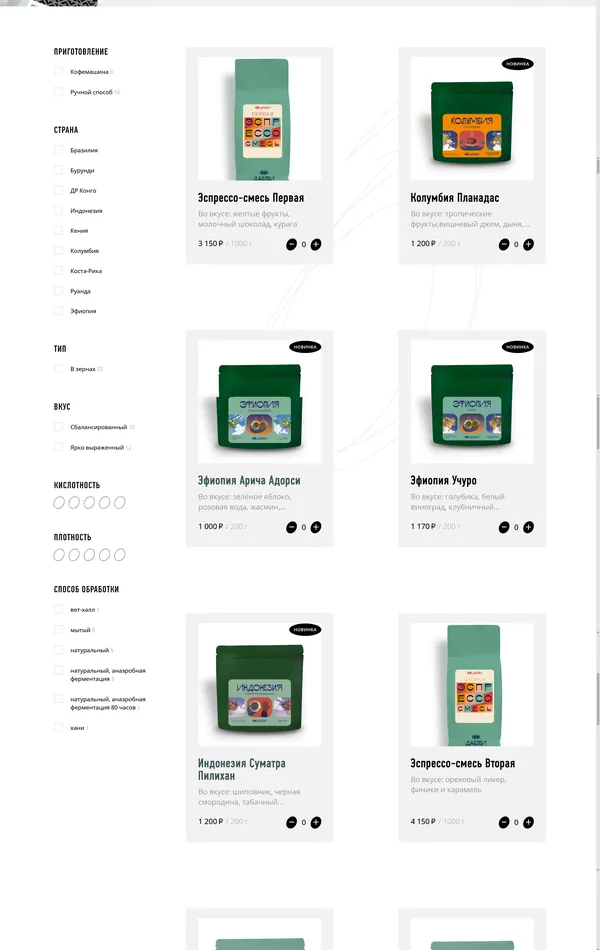Increase quantity of Эспрессо-смесь Первая
The image size is (600, 950).
316,245
